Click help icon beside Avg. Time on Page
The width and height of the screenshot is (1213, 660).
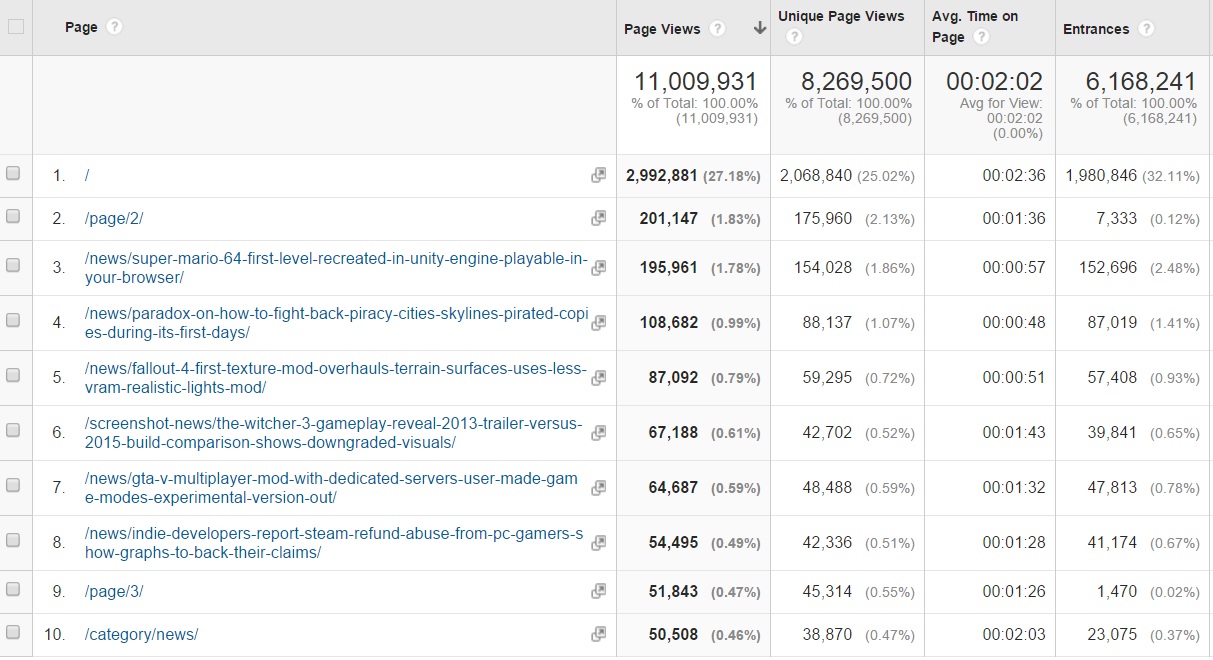coord(981,38)
